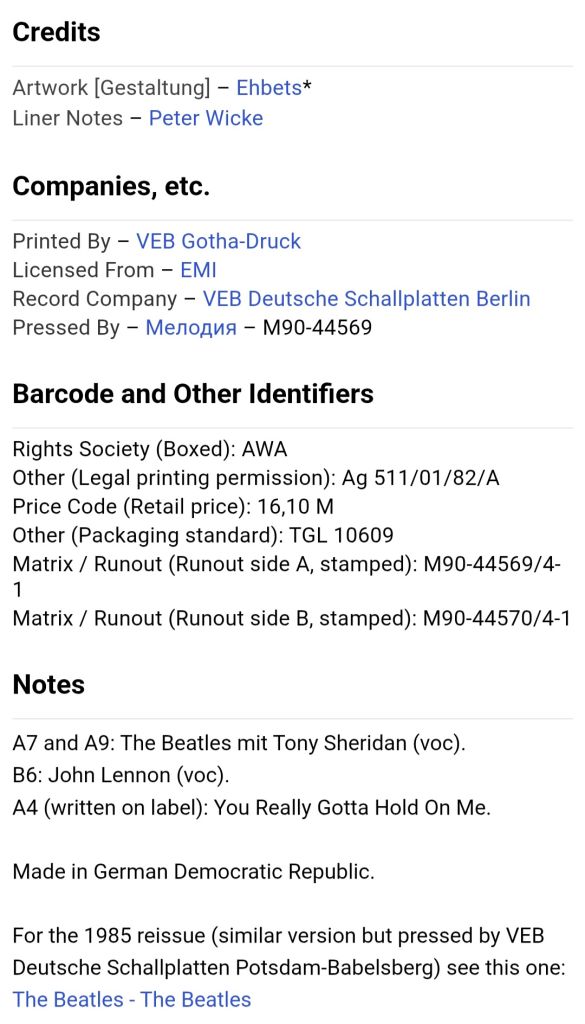Click the Ag 511/01/82/A printing permission text
The height and width of the screenshot is (1024, 585).
coord(420,478)
